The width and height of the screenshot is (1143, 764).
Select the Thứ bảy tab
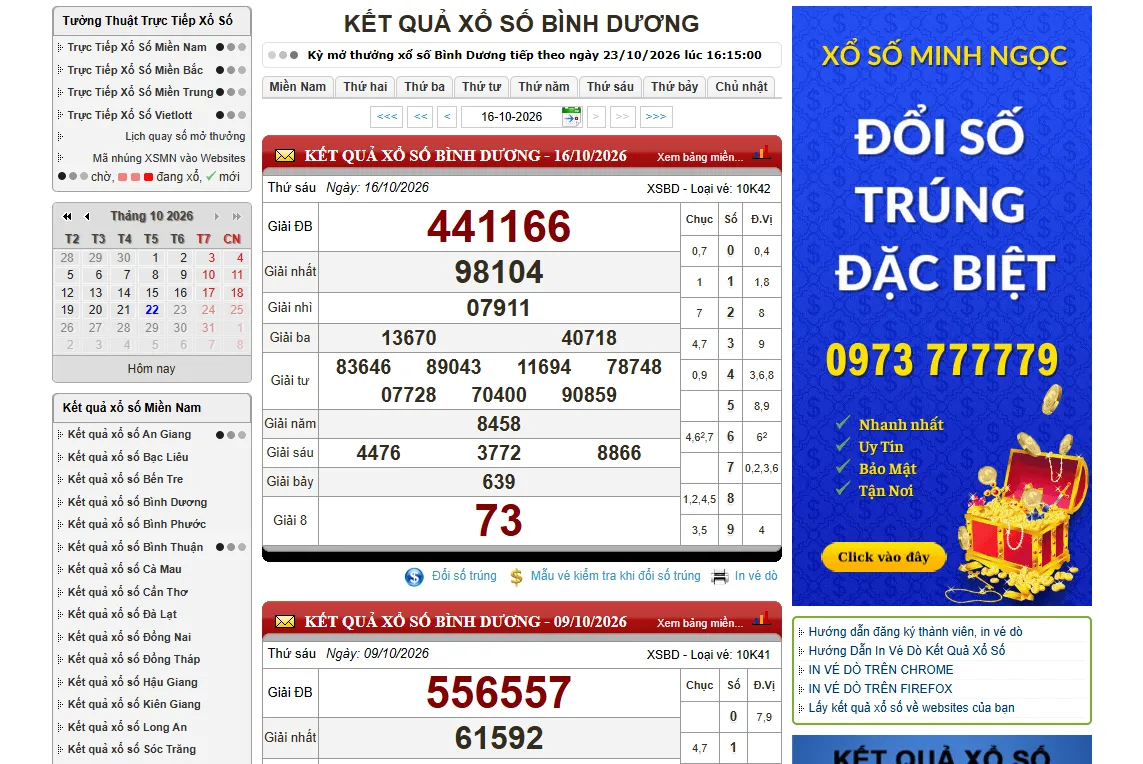pyautogui.click(x=674, y=87)
